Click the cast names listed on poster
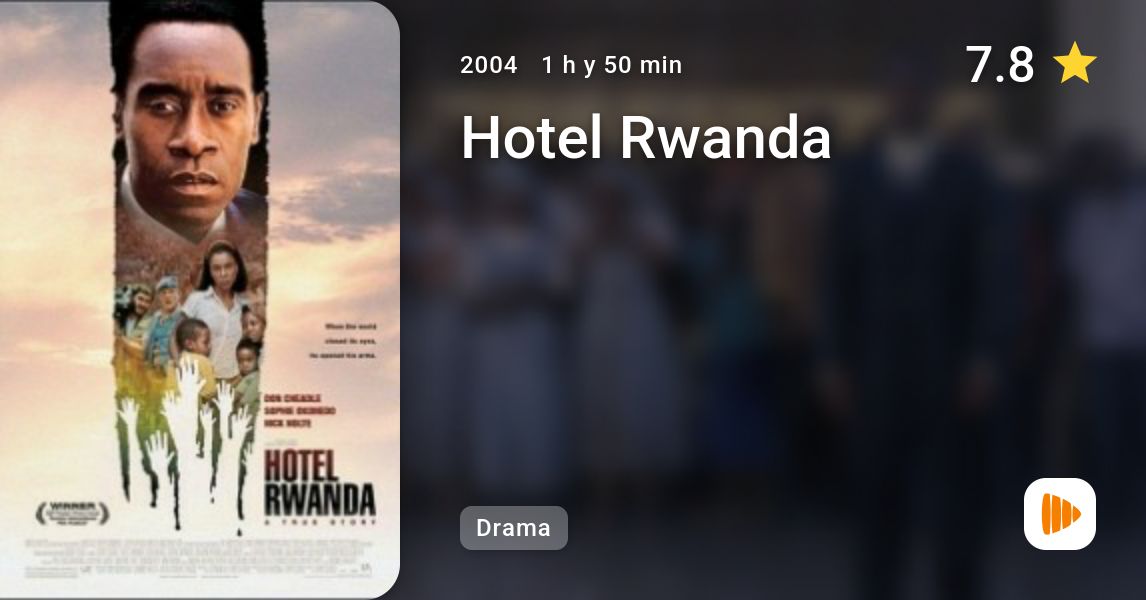Screen dimensions: 1146x600 [x=299, y=411]
